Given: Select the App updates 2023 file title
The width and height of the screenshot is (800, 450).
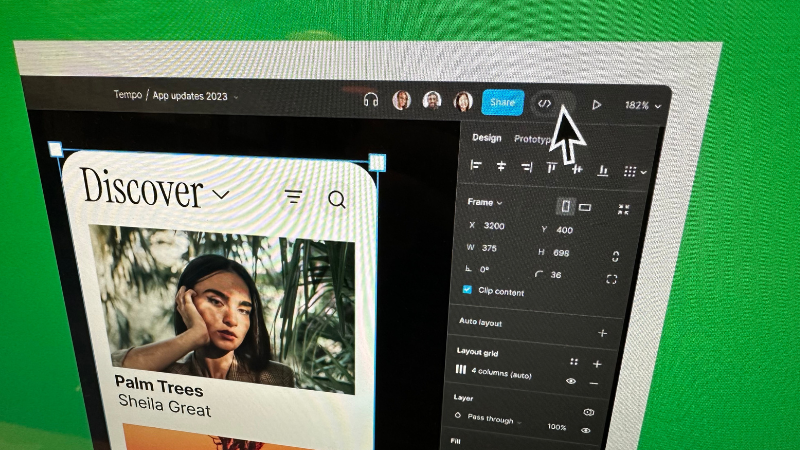Looking at the screenshot, I should 190,95.
